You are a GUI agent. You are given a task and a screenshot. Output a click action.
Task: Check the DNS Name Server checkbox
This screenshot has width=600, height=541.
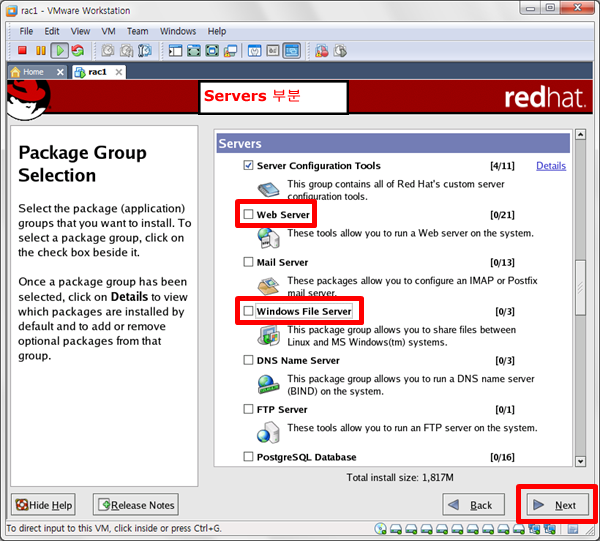tap(248, 360)
